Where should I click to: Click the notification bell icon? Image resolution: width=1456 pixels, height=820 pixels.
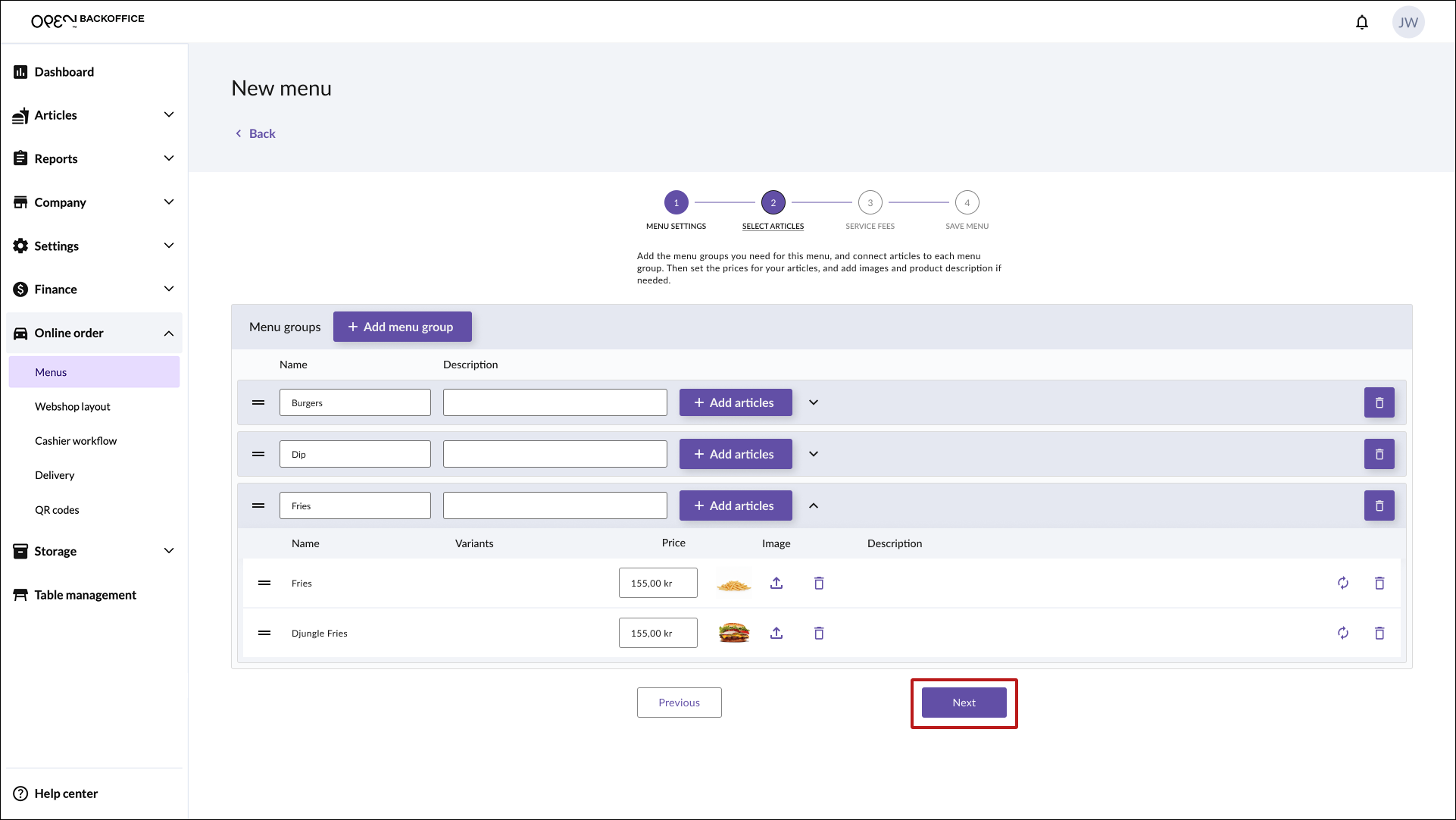[1361, 23]
